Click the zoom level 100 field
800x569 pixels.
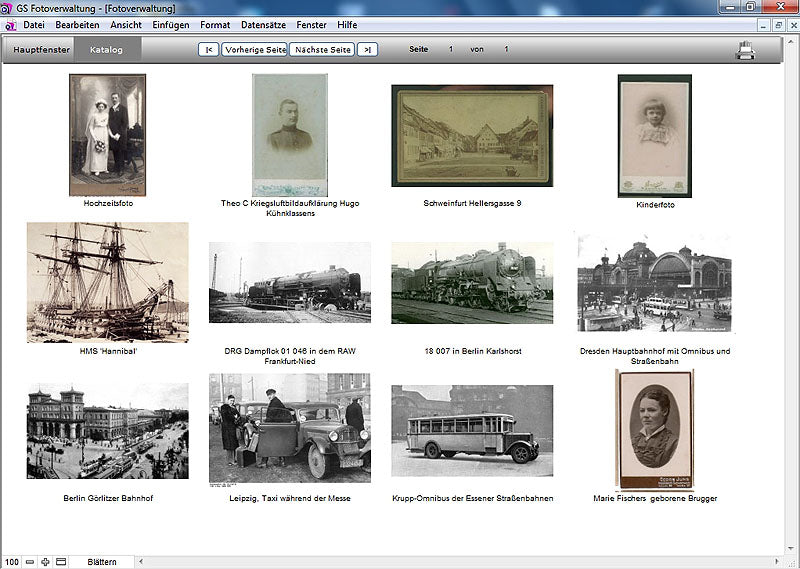point(11,562)
